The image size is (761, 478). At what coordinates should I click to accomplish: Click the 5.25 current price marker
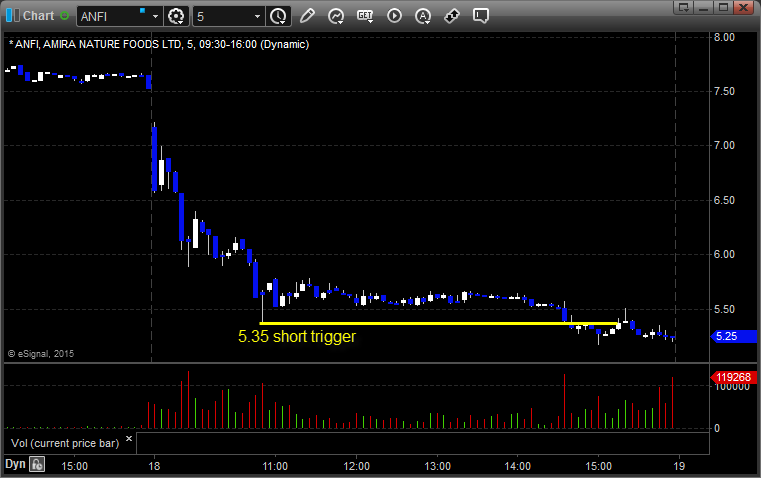[x=734, y=336]
